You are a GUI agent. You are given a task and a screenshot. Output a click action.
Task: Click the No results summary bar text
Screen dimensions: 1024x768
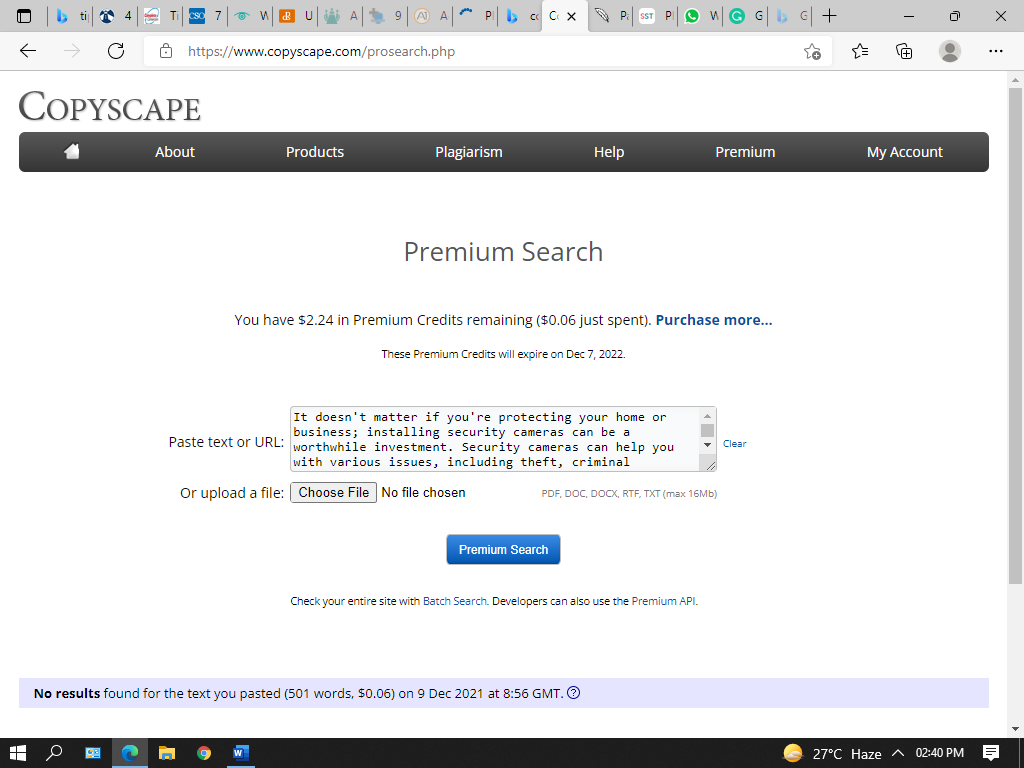[298, 693]
